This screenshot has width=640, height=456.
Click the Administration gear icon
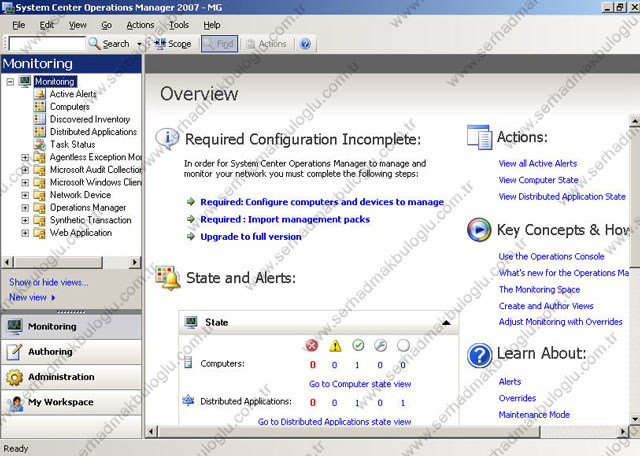[x=14, y=377]
